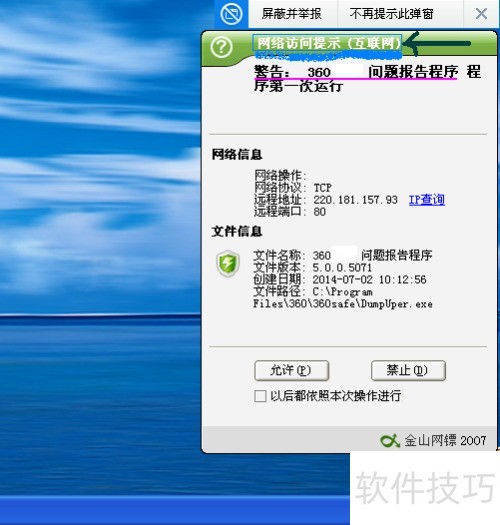
Task: Click the 网络访问提示 dialog title
Action: coord(329,43)
